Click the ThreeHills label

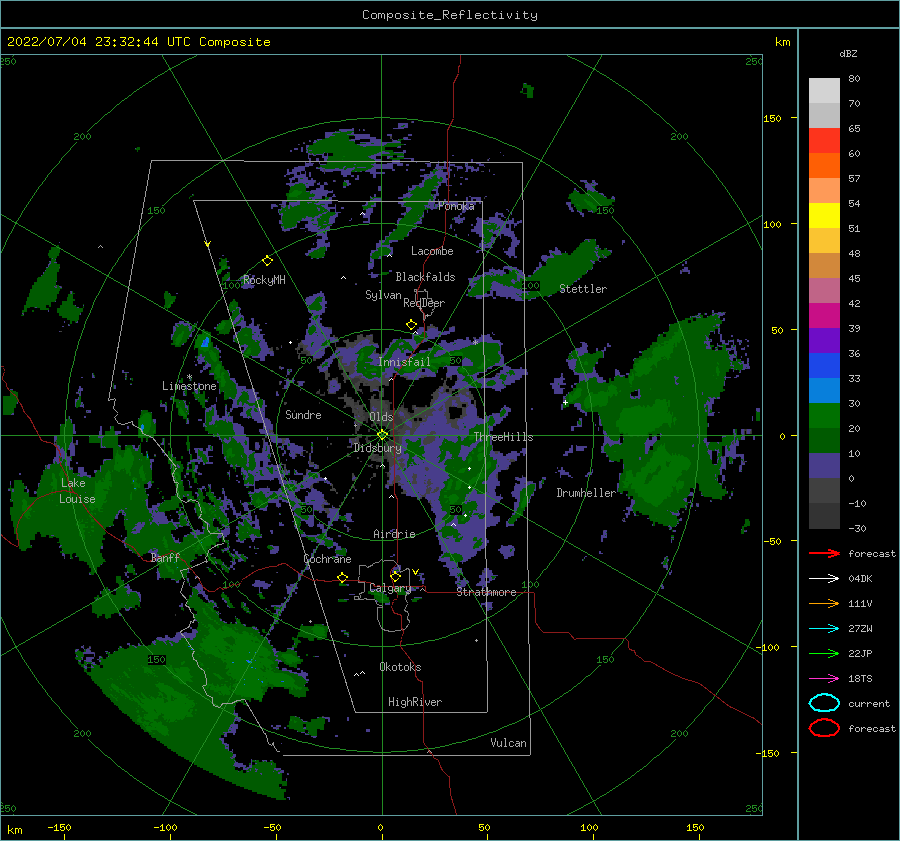[x=503, y=437]
